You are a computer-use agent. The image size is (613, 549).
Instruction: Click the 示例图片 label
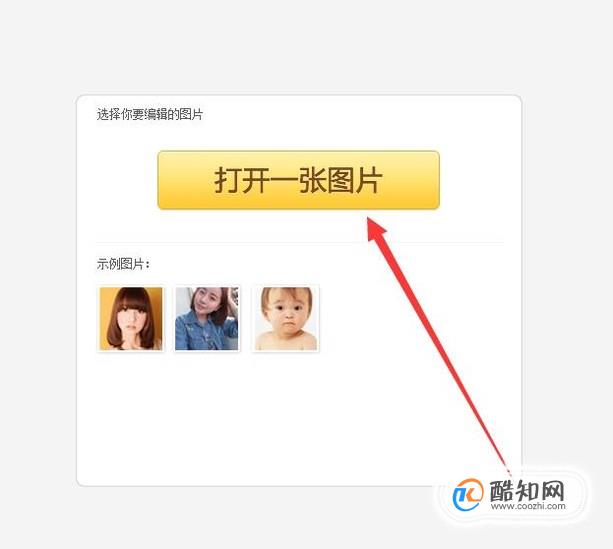point(123,264)
